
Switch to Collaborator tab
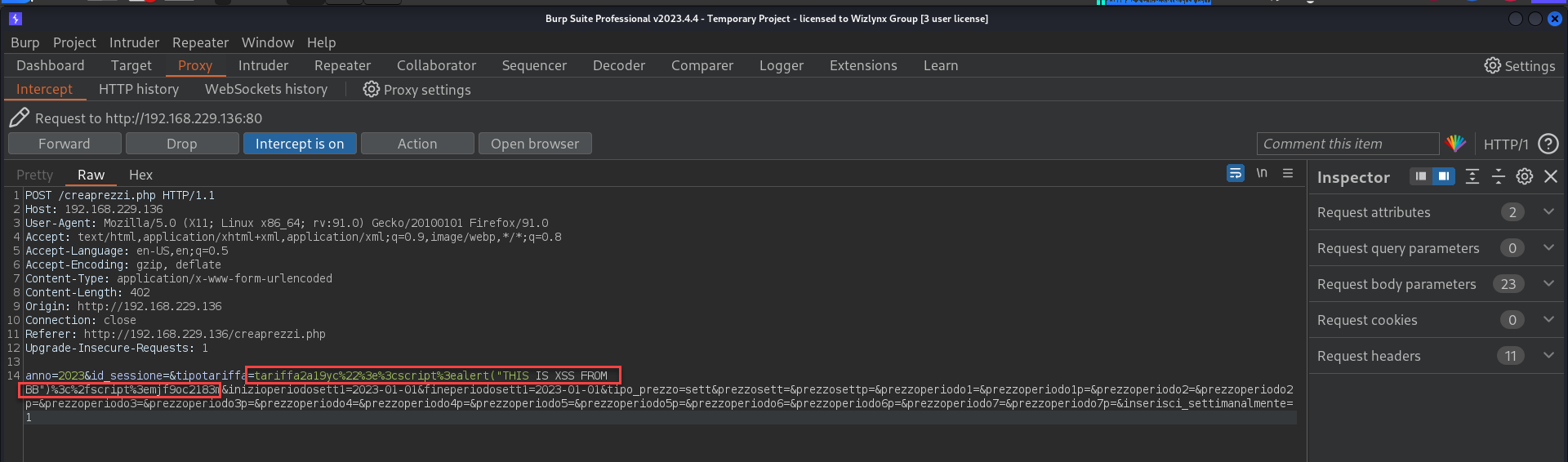coord(436,65)
